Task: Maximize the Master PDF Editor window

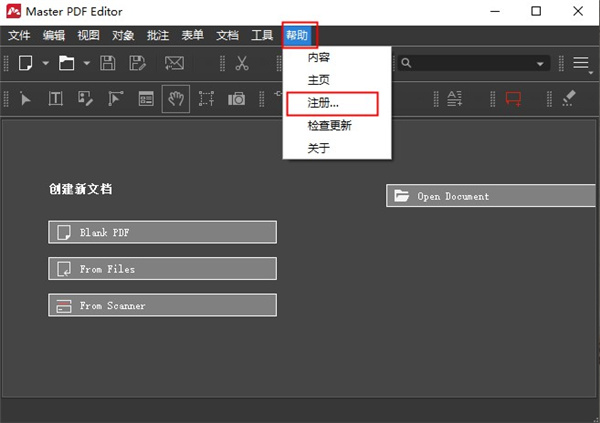Action: [536, 11]
